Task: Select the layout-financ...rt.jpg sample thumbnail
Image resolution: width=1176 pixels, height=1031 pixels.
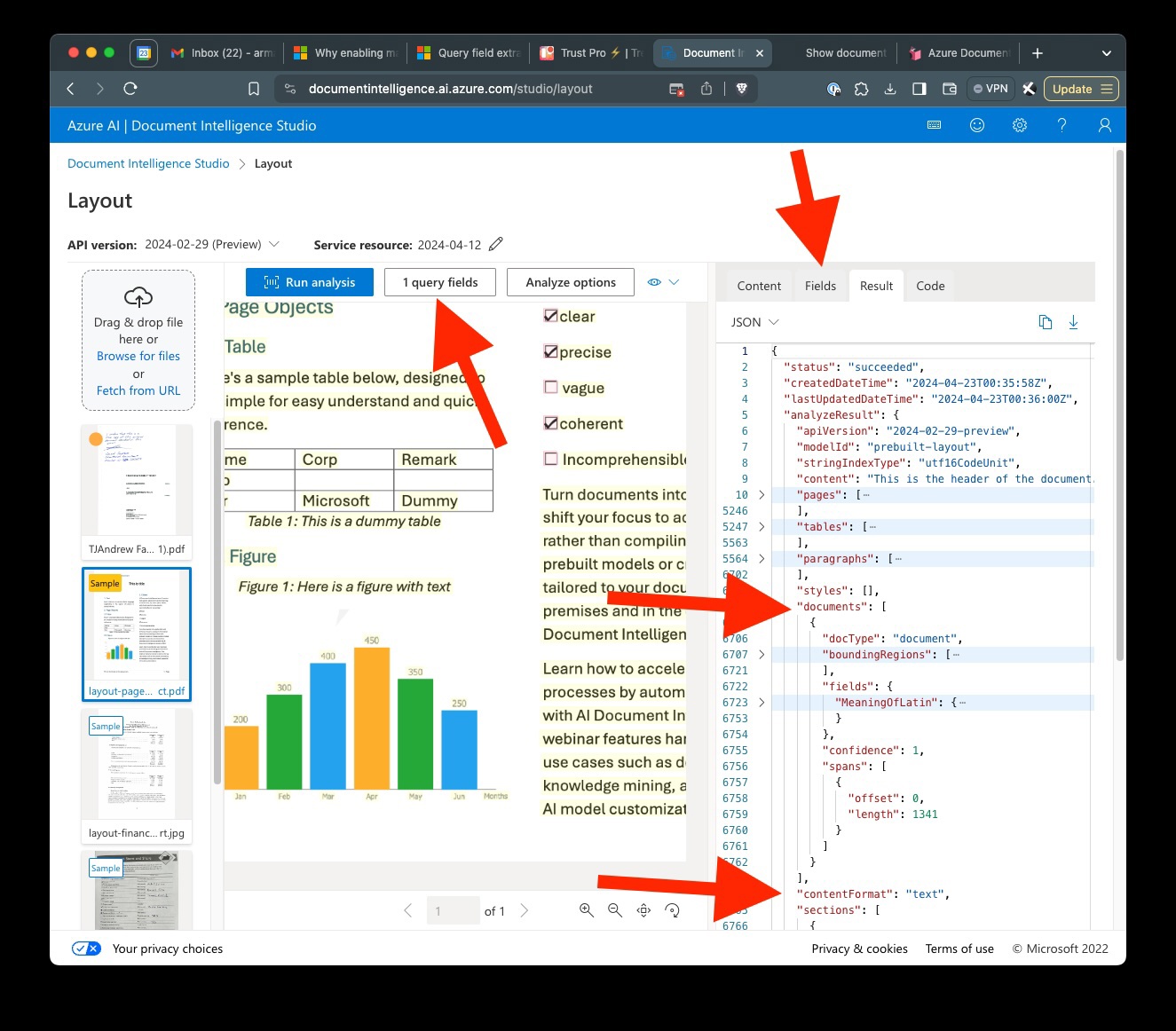Action: pos(137,775)
